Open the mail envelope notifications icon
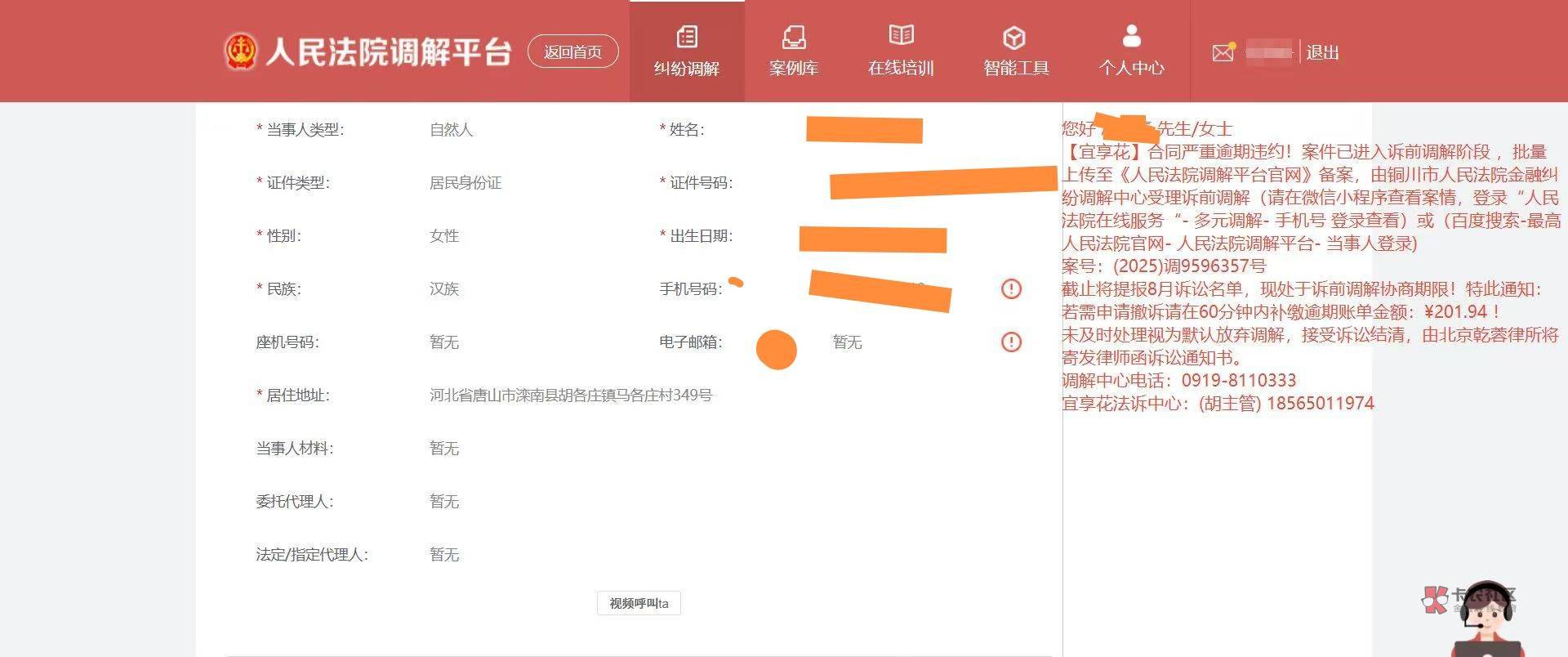 point(1223,53)
